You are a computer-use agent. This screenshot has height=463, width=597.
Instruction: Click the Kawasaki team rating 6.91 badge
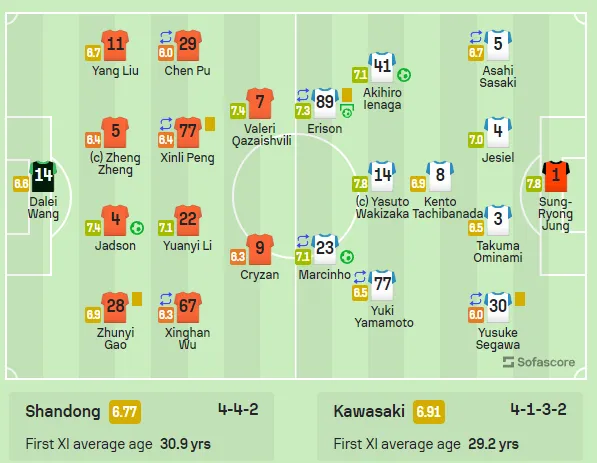[x=429, y=412]
